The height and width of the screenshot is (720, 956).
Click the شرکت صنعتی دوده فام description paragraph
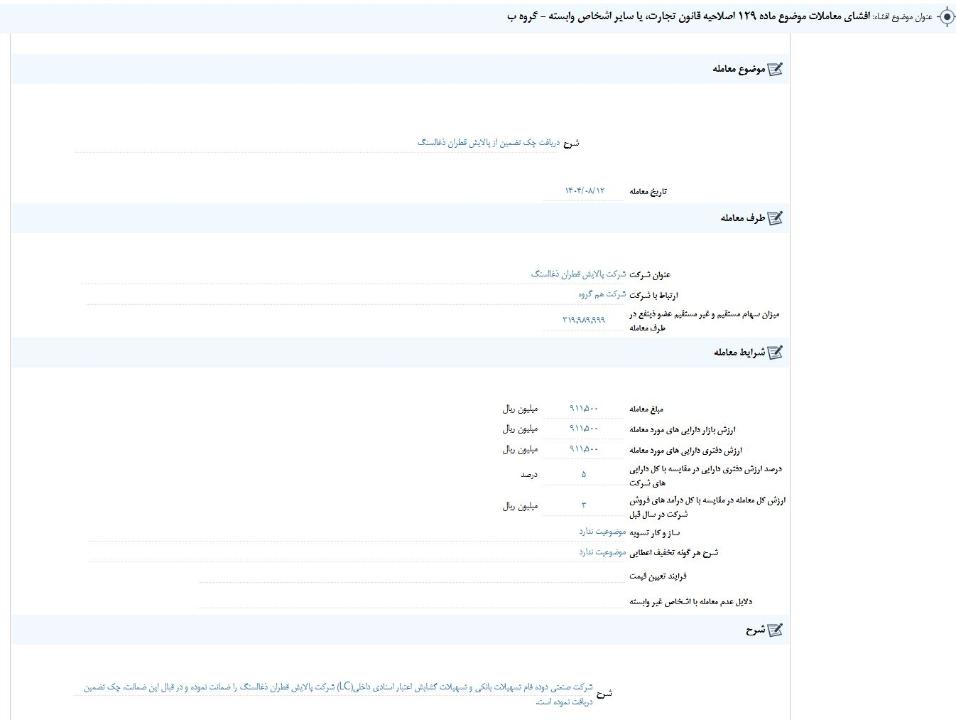[x=340, y=694]
